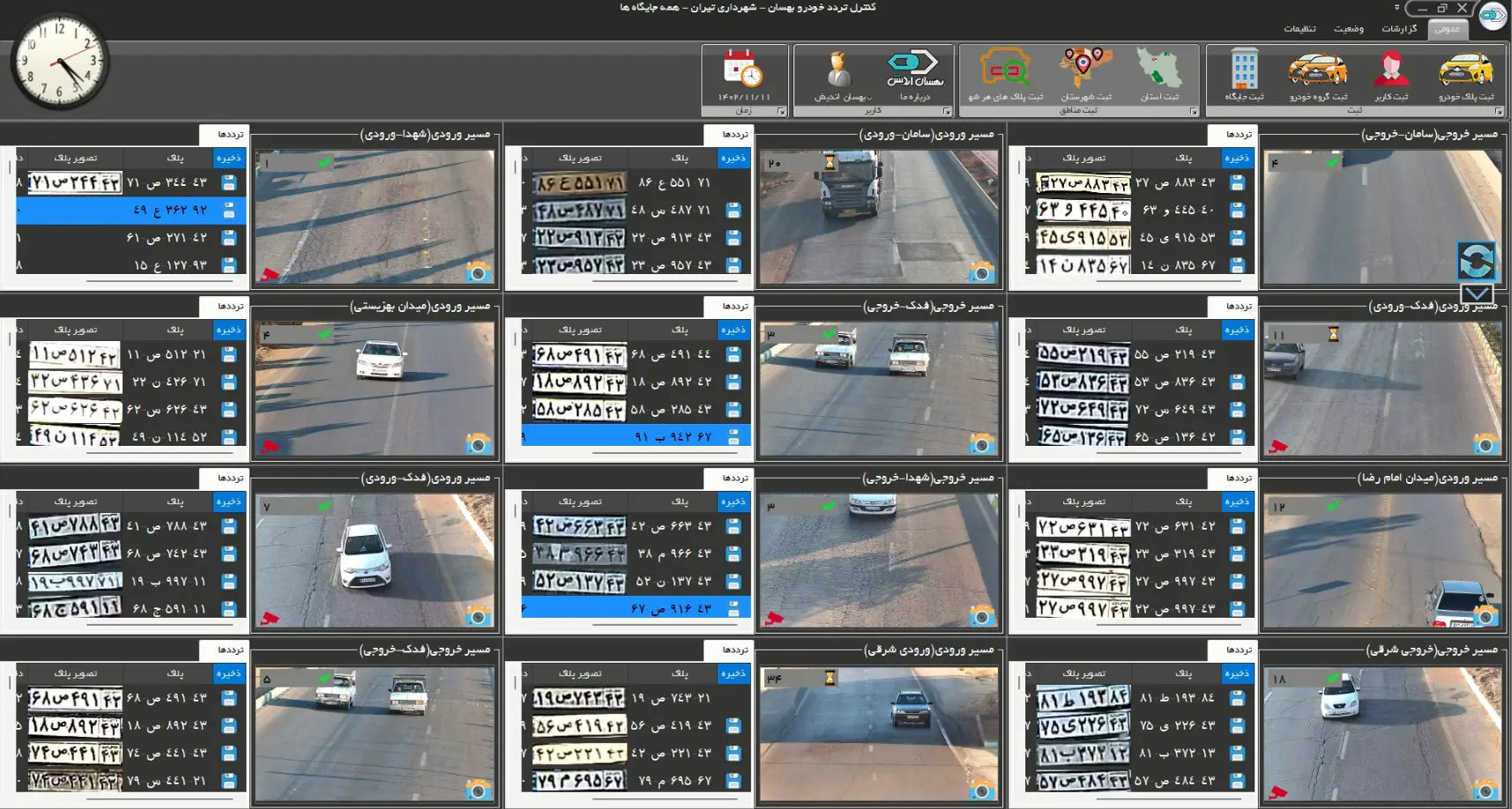Click truck video feed in سامان-ورودی panel

[x=879, y=217]
